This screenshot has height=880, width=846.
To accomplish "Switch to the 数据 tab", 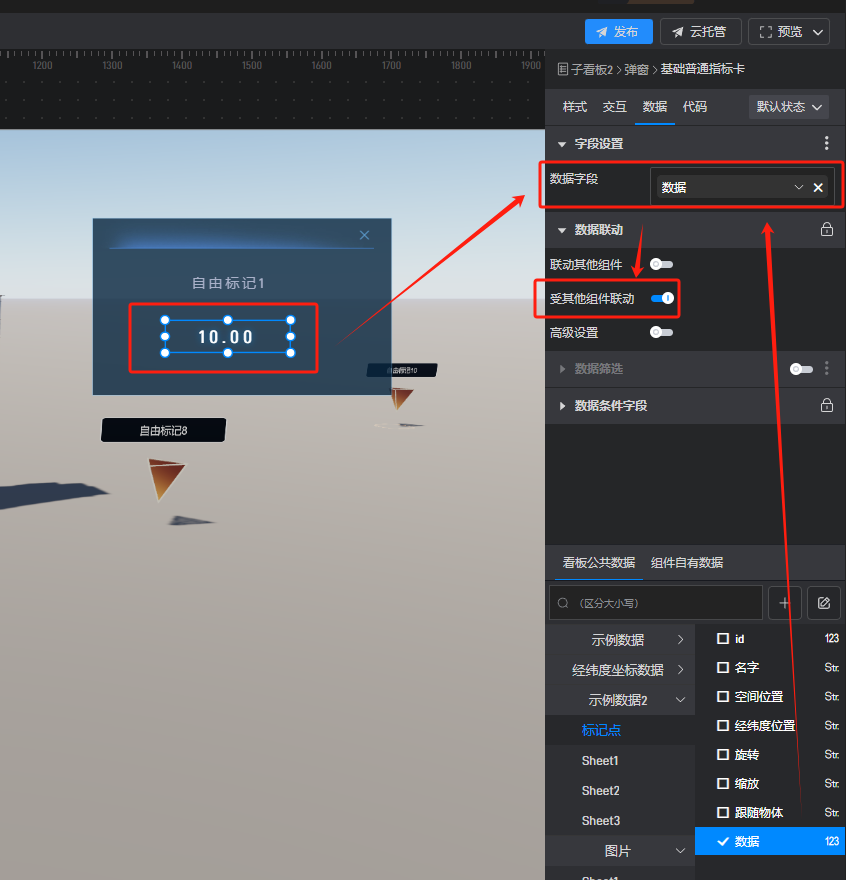I will pos(655,107).
